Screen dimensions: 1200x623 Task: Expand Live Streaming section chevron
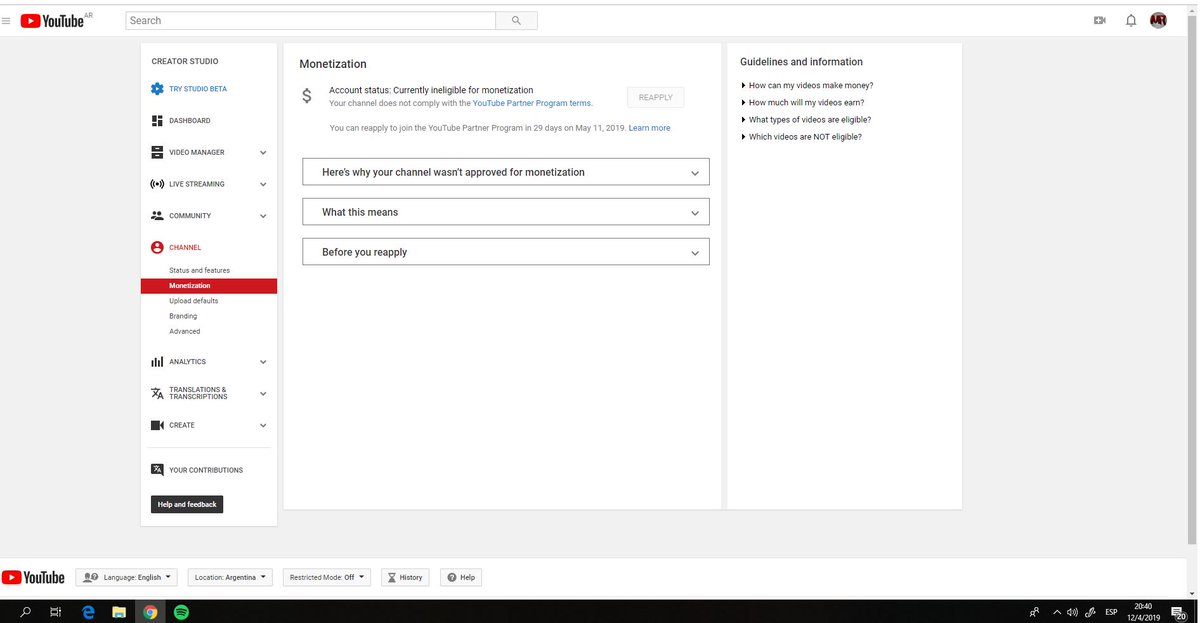click(x=263, y=184)
